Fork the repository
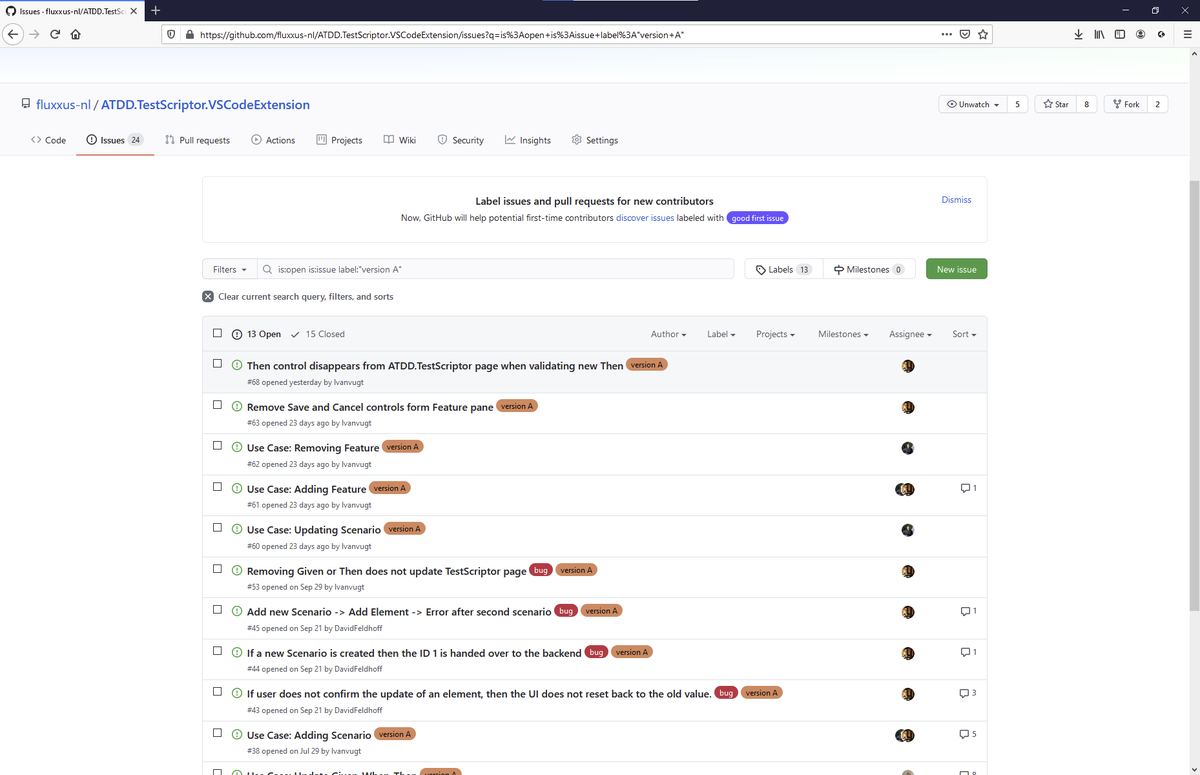The height and width of the screenshot is (775, 1200). coord(1125,104)
